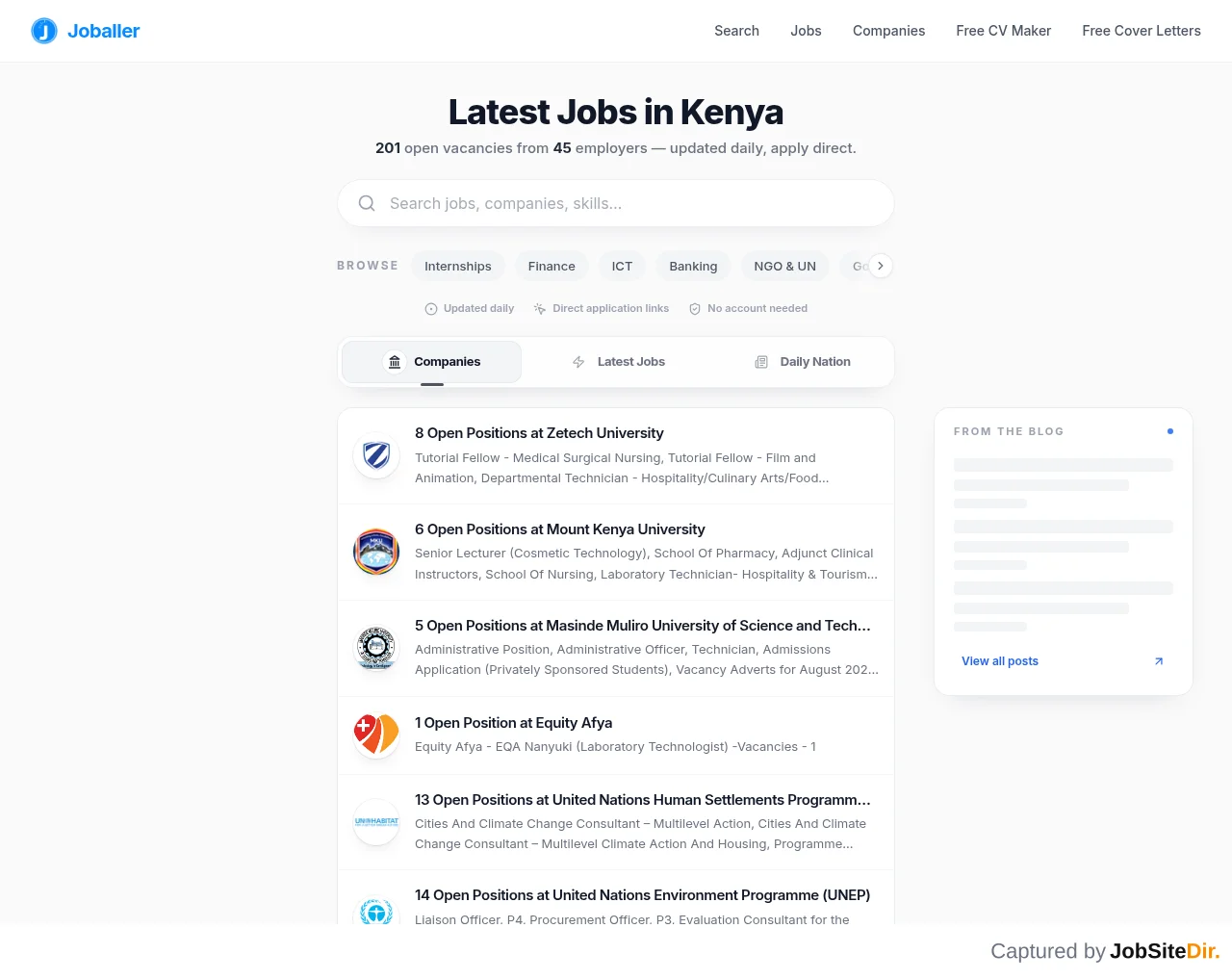Click the Masinde Muliro University logo
The width and height of the screenshot is (1232, 980).
pyautogui.click(x=376, y=648)
